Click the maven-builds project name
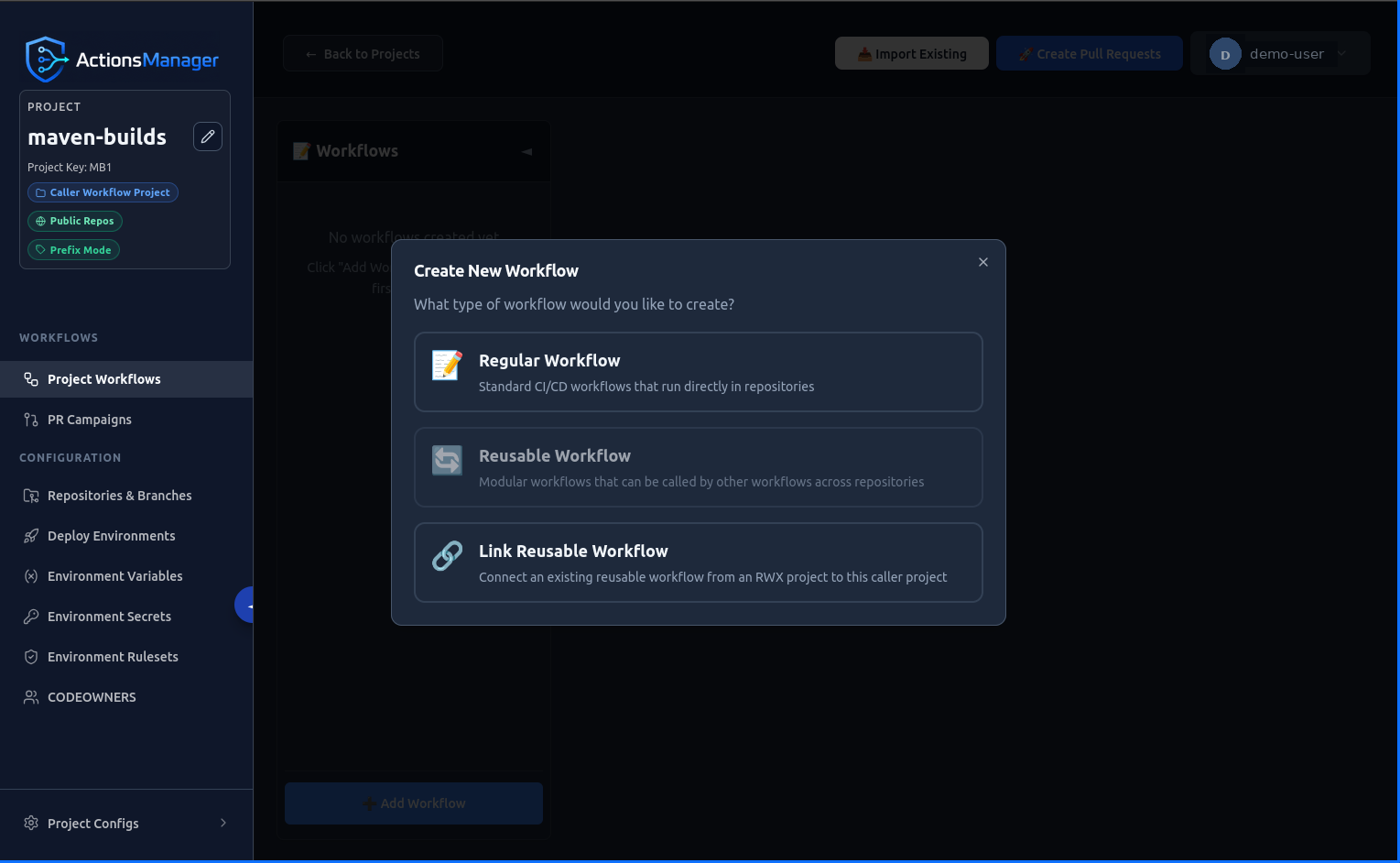Viewport: 1400px width, 863px height. [97, 137]
